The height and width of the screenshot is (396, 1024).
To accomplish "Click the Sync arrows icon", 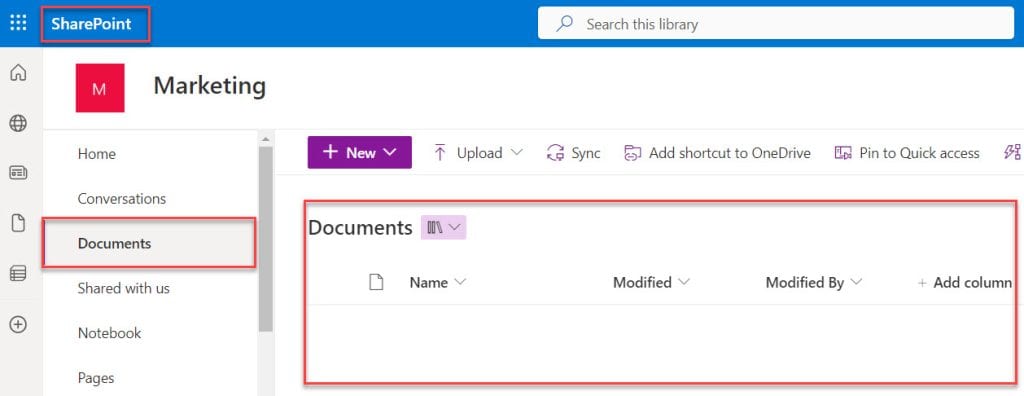I will (555, 153).
